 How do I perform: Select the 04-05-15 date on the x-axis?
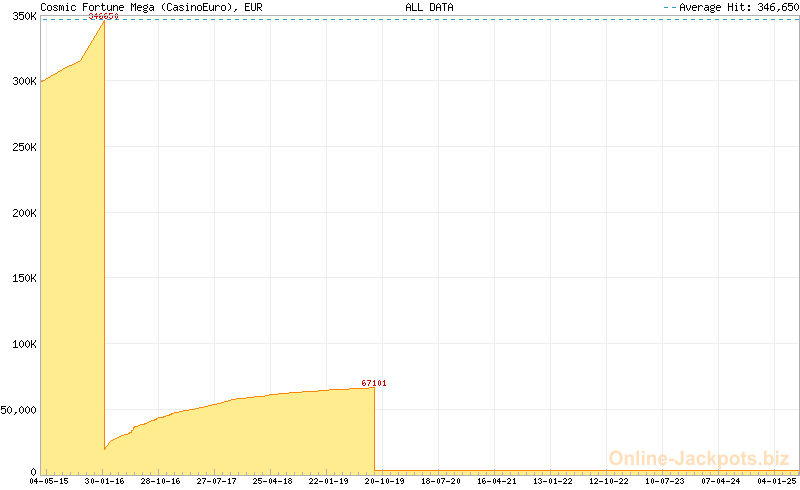[x=49, y=481]
